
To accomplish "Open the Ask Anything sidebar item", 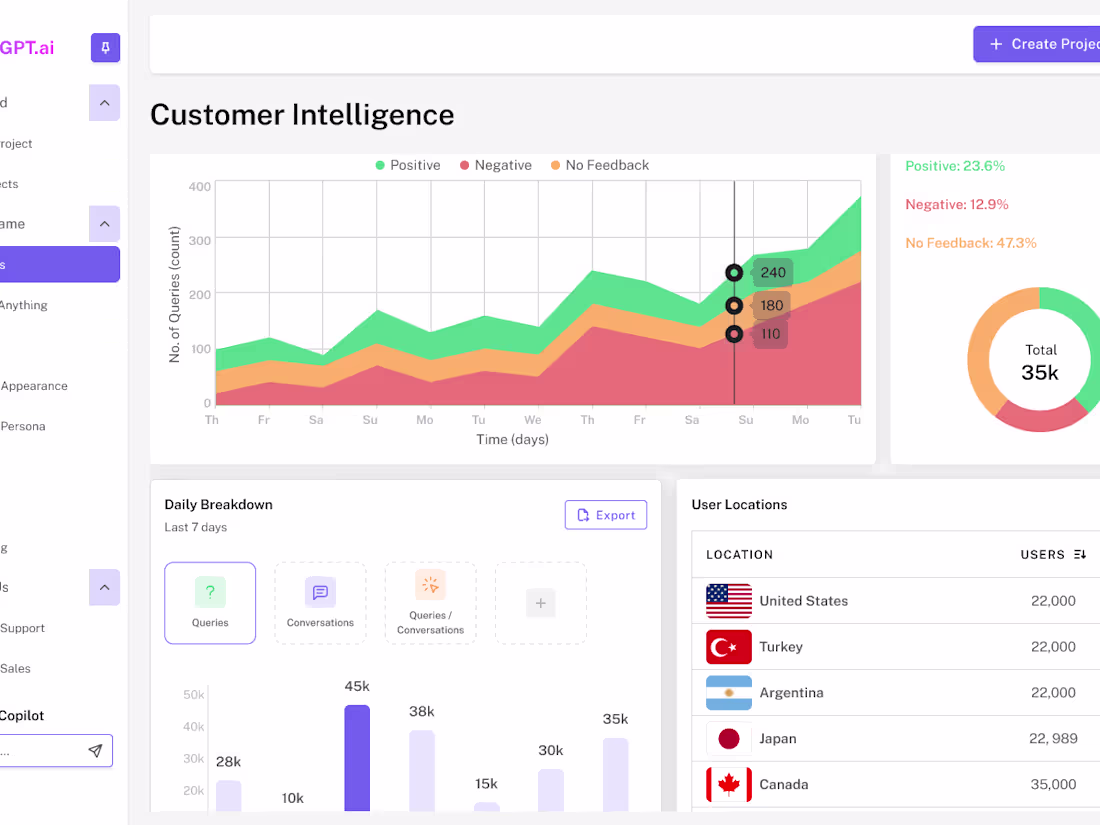I will [x=25, y=305].
